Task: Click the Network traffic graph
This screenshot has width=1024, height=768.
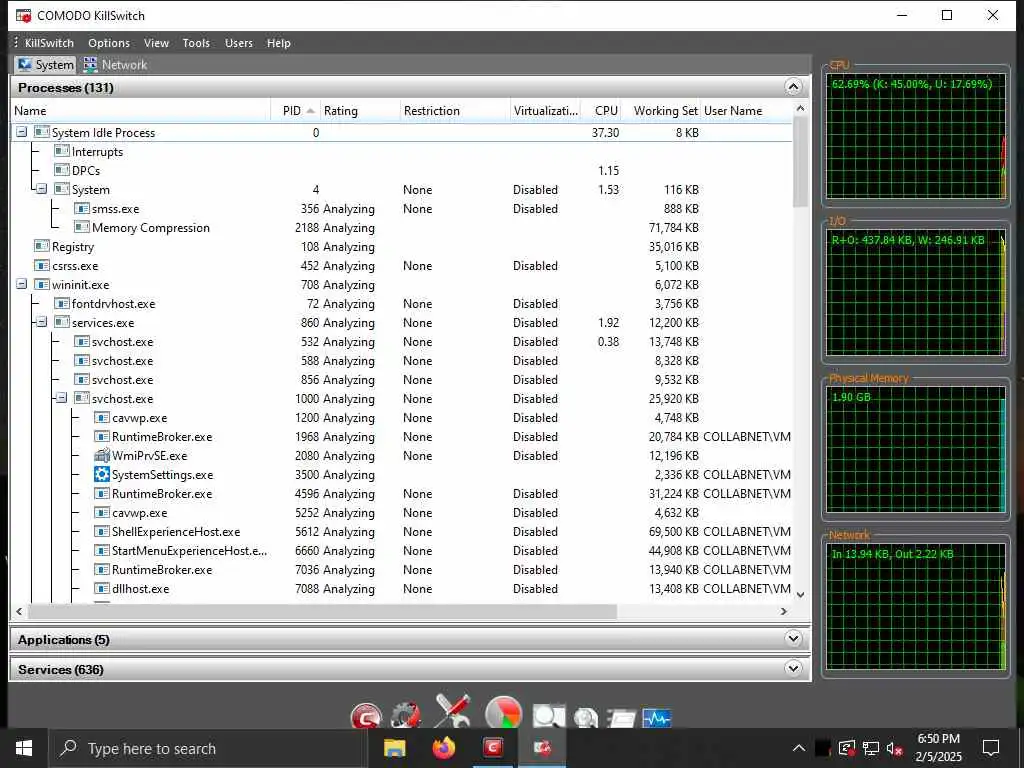Action: pyautogui.click(x=916, y=606)
